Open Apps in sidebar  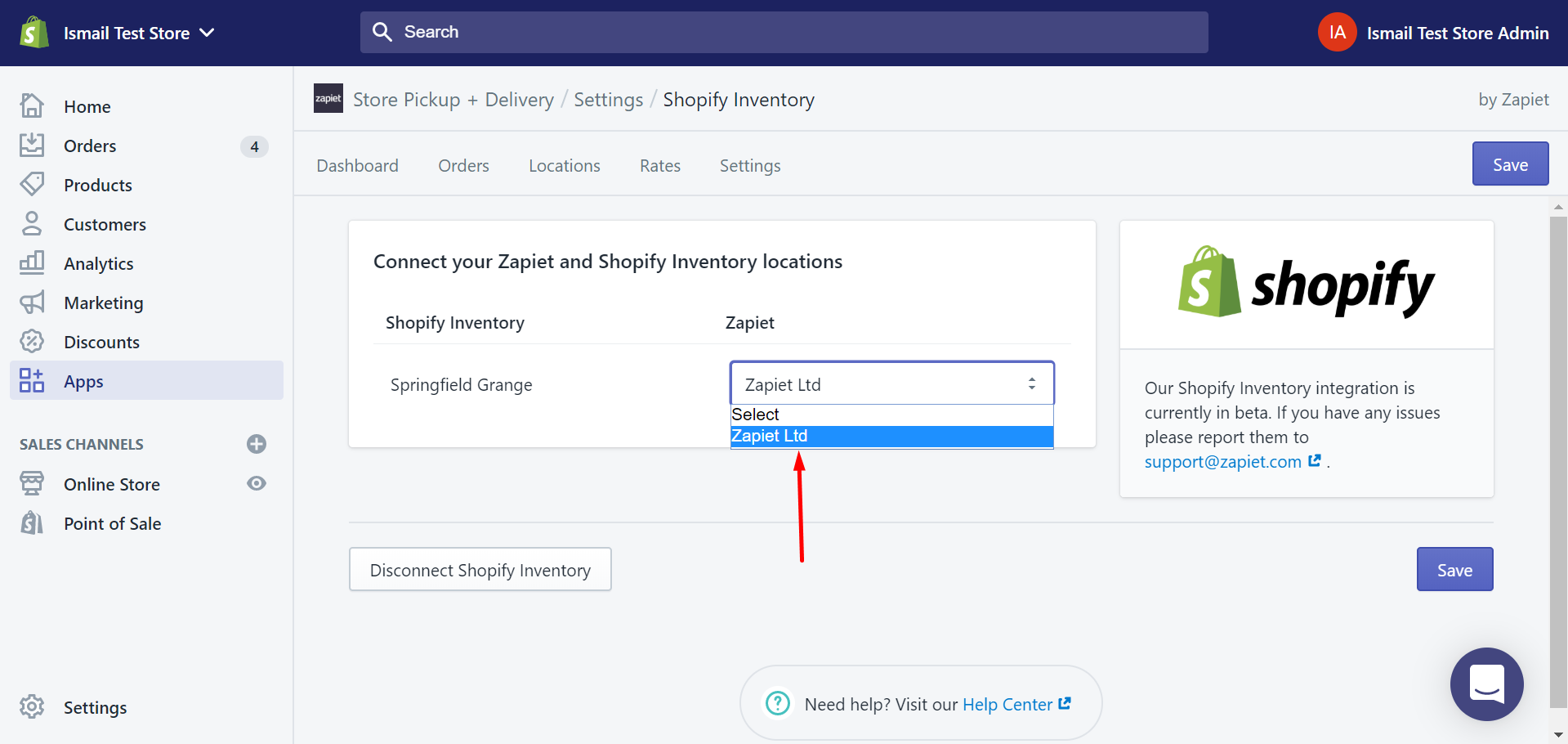click(x=146, y=380)
